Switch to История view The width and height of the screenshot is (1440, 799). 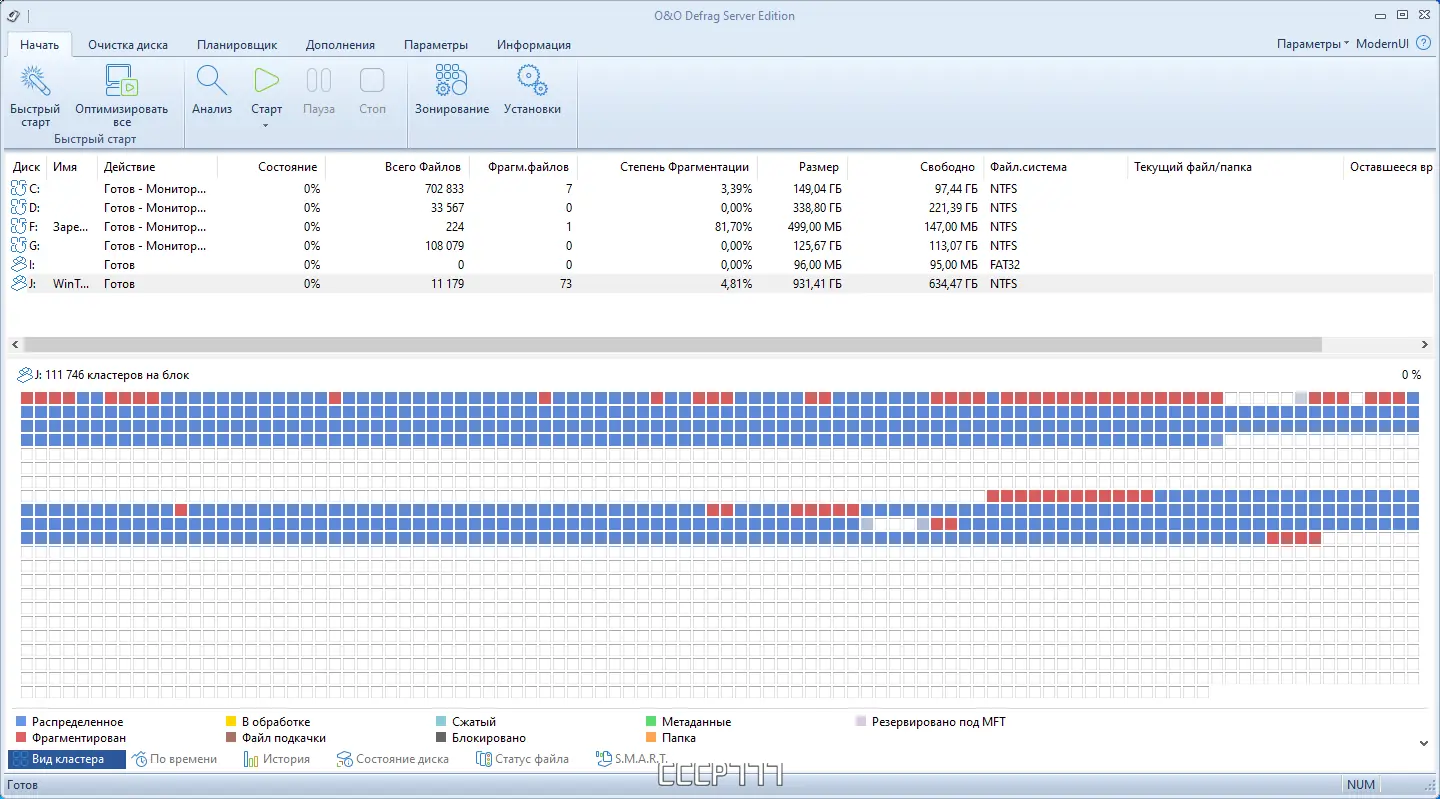(x=277, y=759)
